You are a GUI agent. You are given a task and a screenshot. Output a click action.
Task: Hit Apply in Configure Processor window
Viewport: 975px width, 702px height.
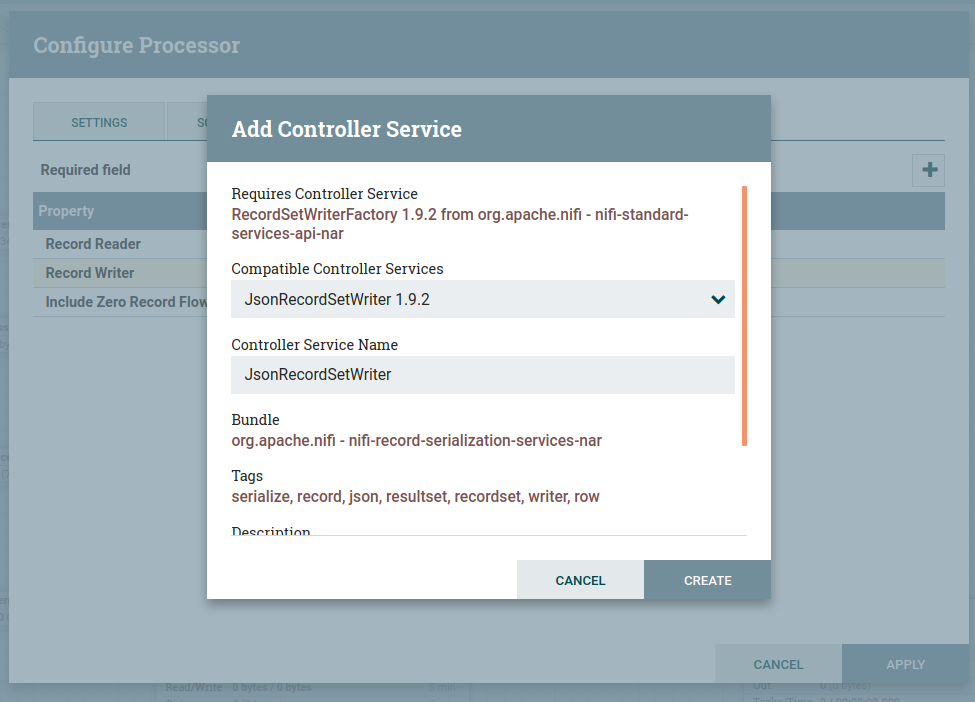(905, 664)
